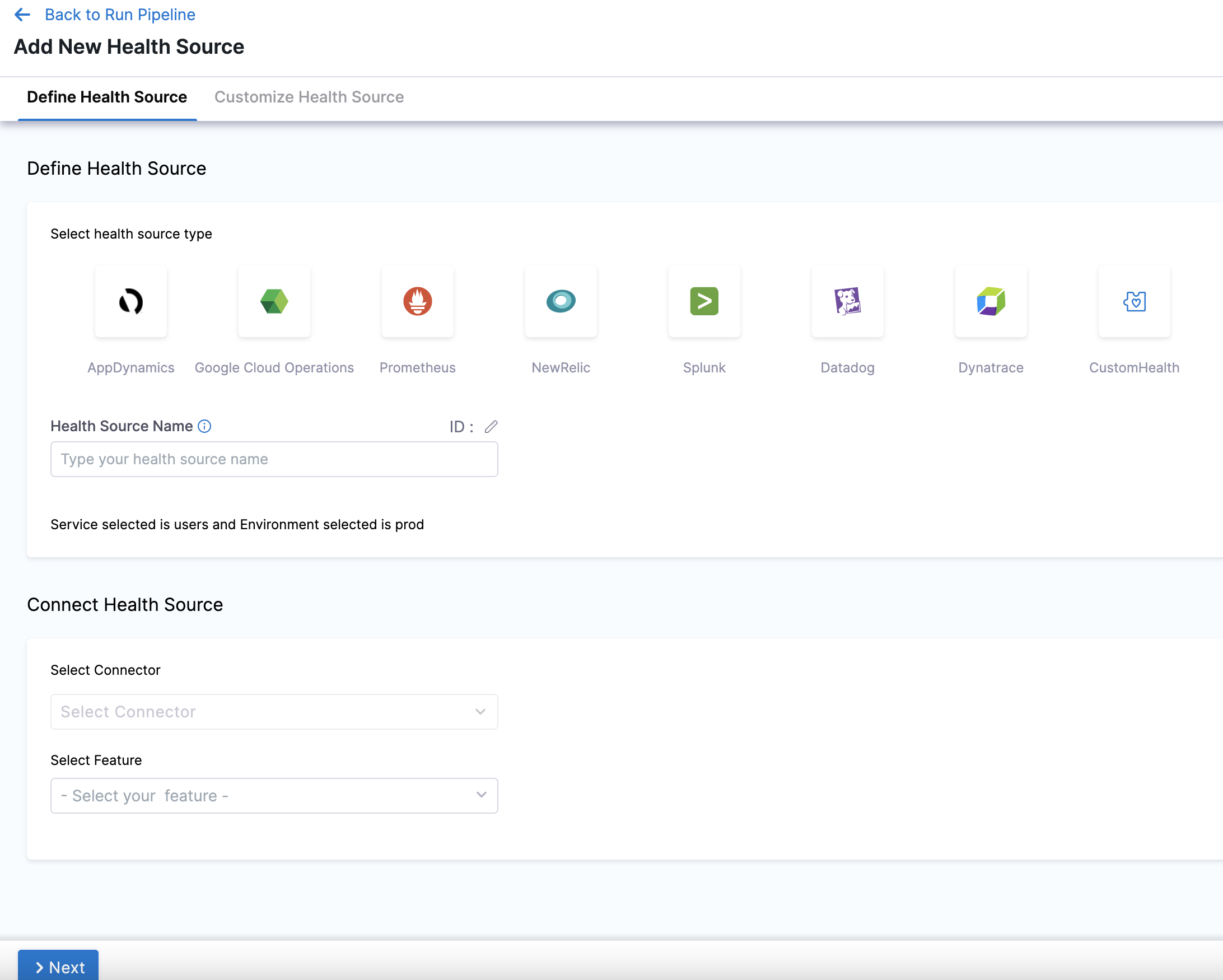
Task: Select the CustomHealth source icon
Action: click(x=1134, y=301)
